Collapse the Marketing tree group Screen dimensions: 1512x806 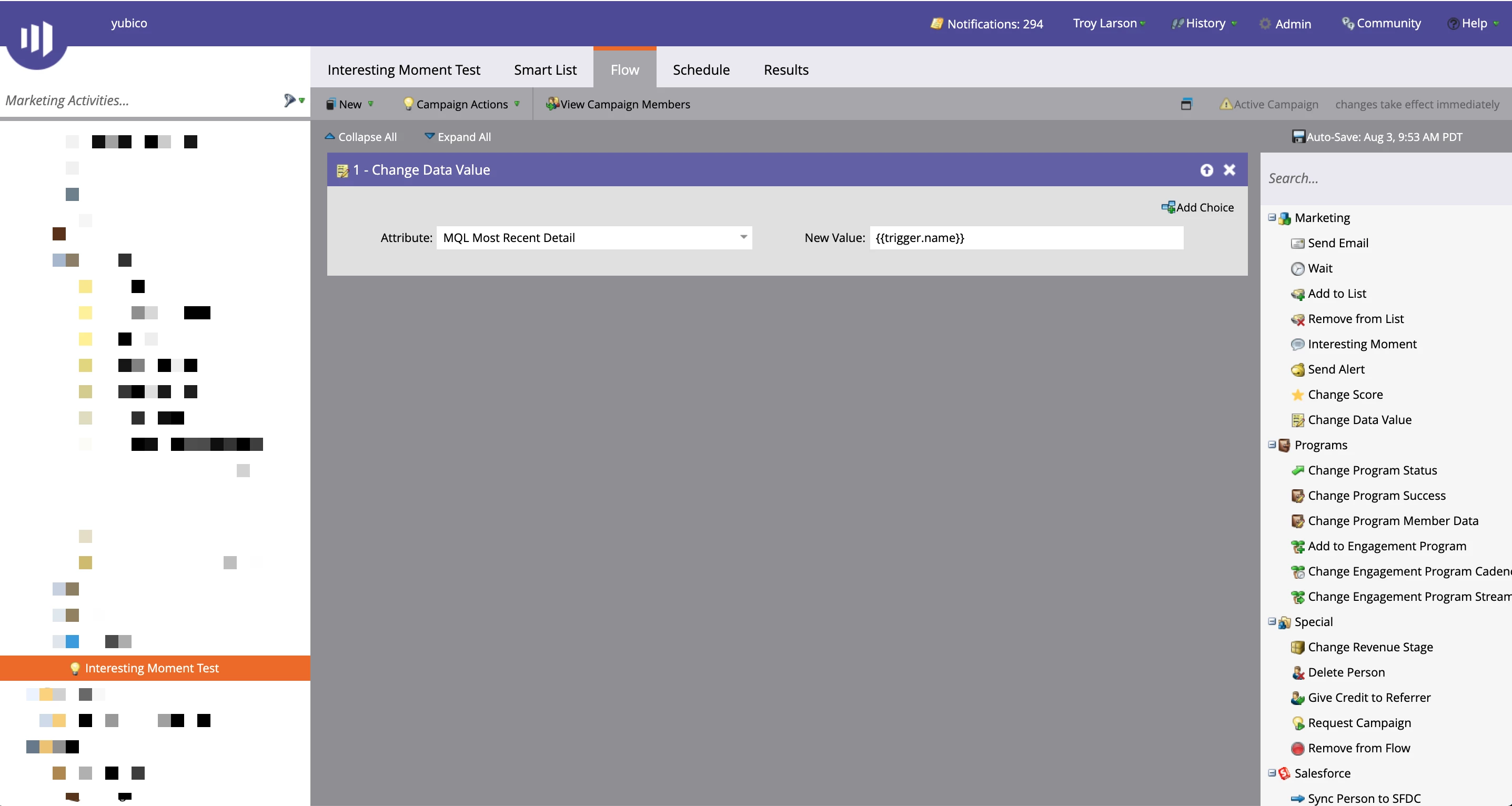1272,217
